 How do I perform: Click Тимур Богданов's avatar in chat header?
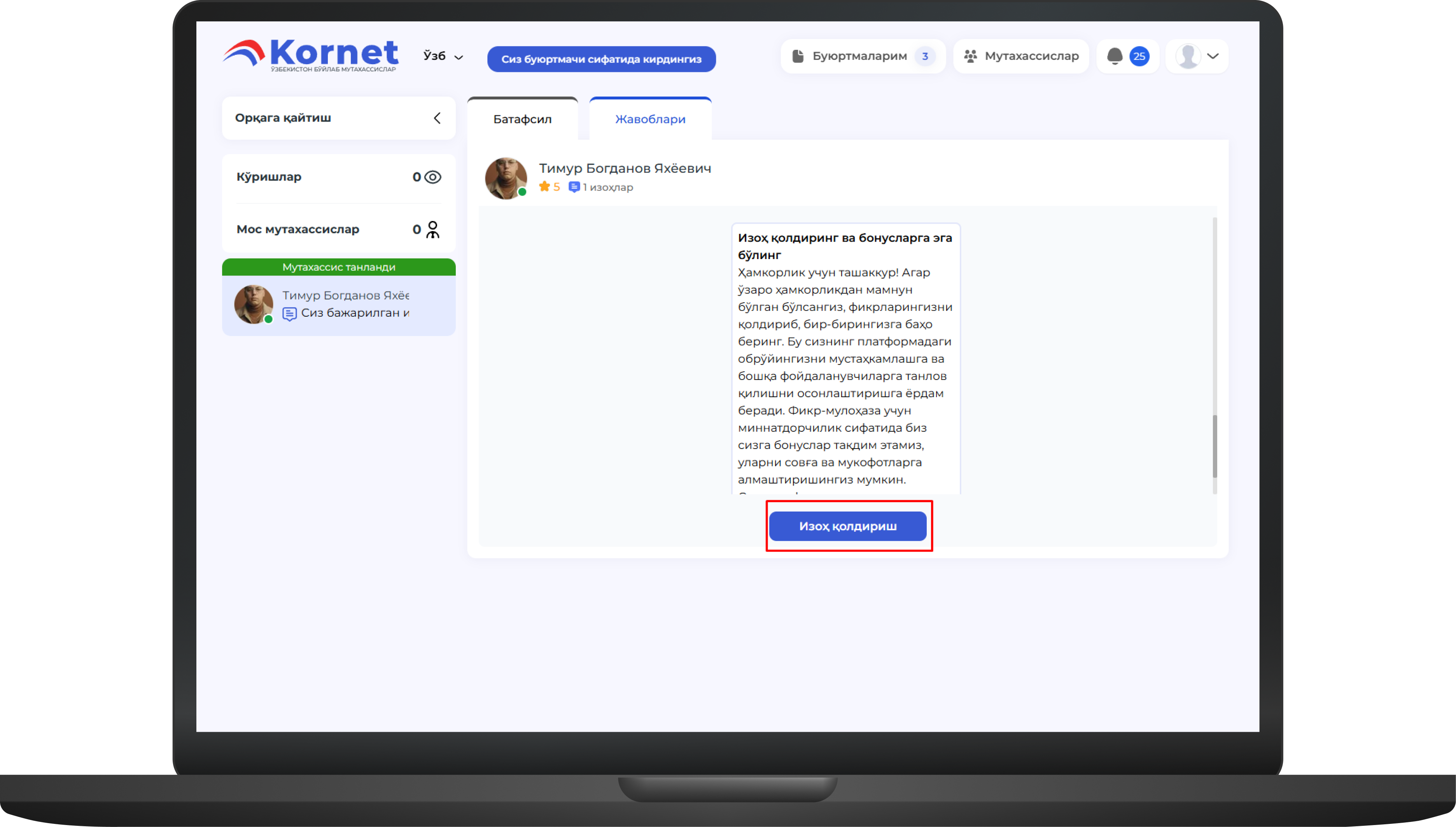(506, 178)
